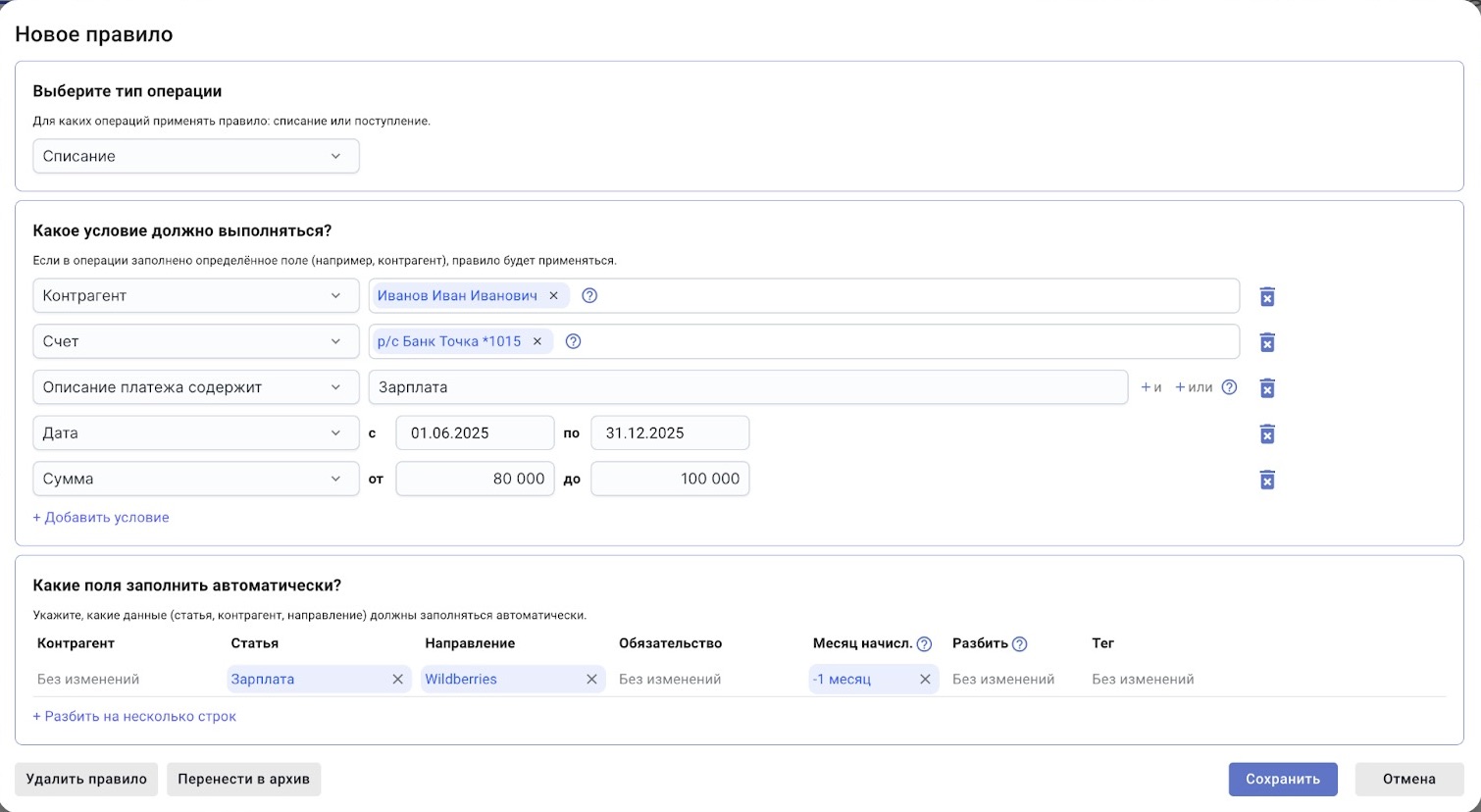Viewport: 1481px width, 812px height.
Task: Expand the Дата condition dropdown
Action: point(195,432)
